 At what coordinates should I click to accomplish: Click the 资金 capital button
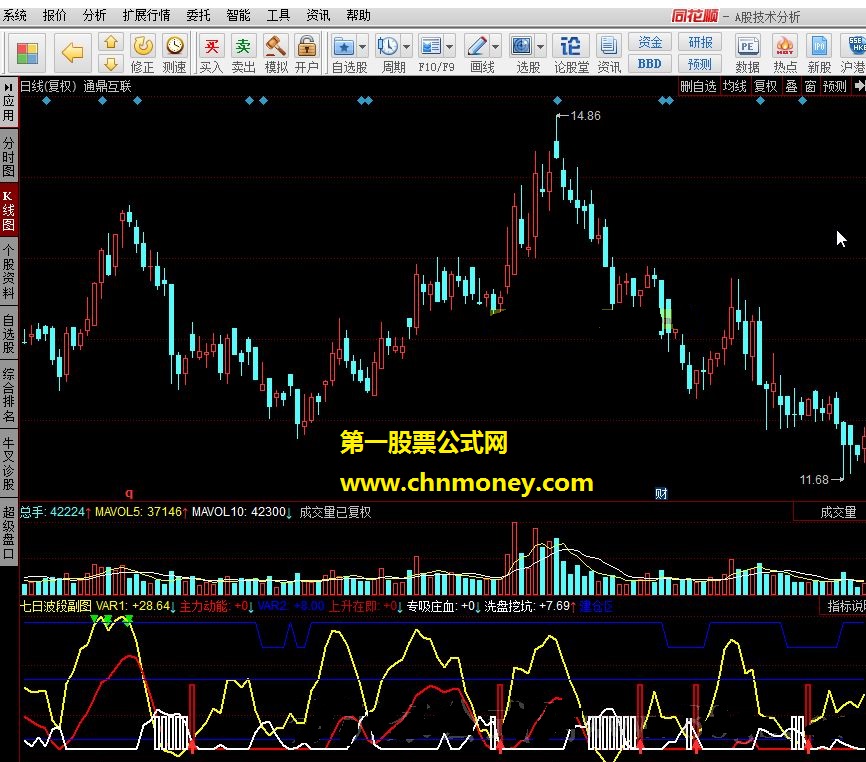[x=650, y=42]
